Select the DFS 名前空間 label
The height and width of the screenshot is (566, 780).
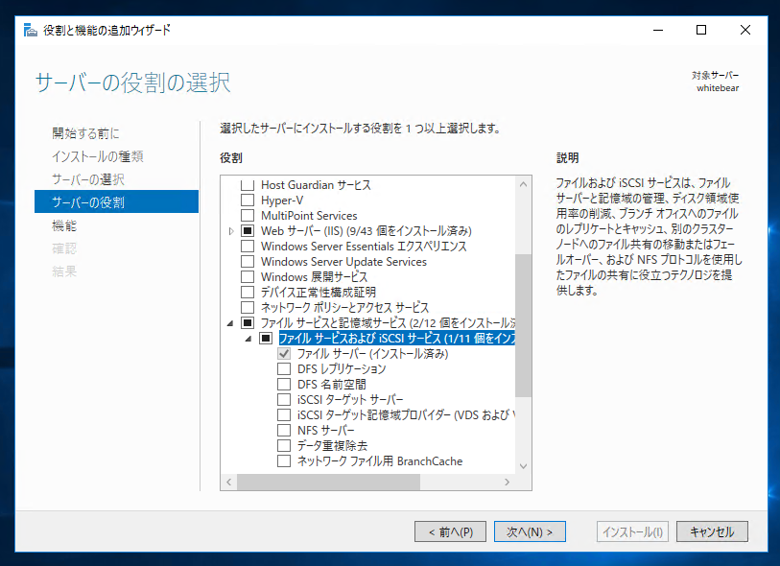(332, 384)
